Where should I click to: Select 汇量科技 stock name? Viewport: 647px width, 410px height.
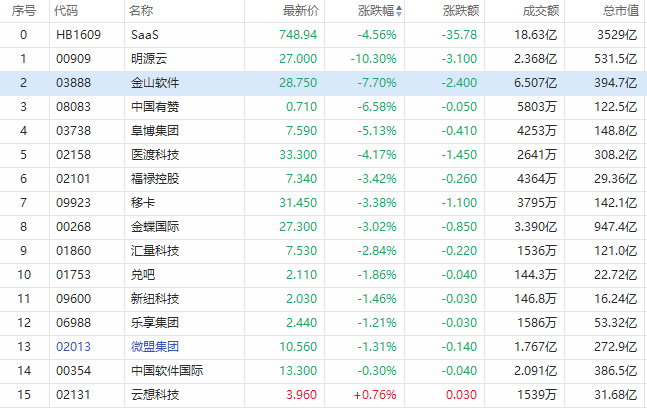[x=155, y=250]
